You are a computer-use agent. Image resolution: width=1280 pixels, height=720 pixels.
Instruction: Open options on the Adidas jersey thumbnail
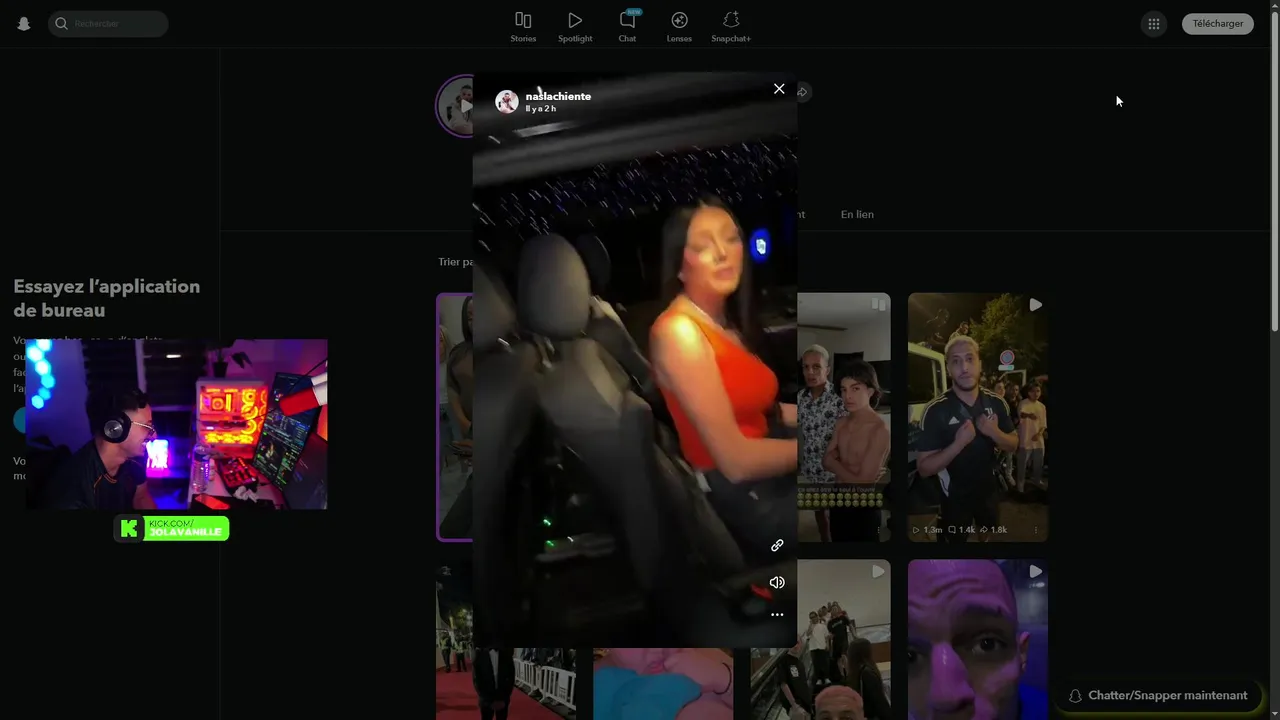click(x=1036, y=530)
